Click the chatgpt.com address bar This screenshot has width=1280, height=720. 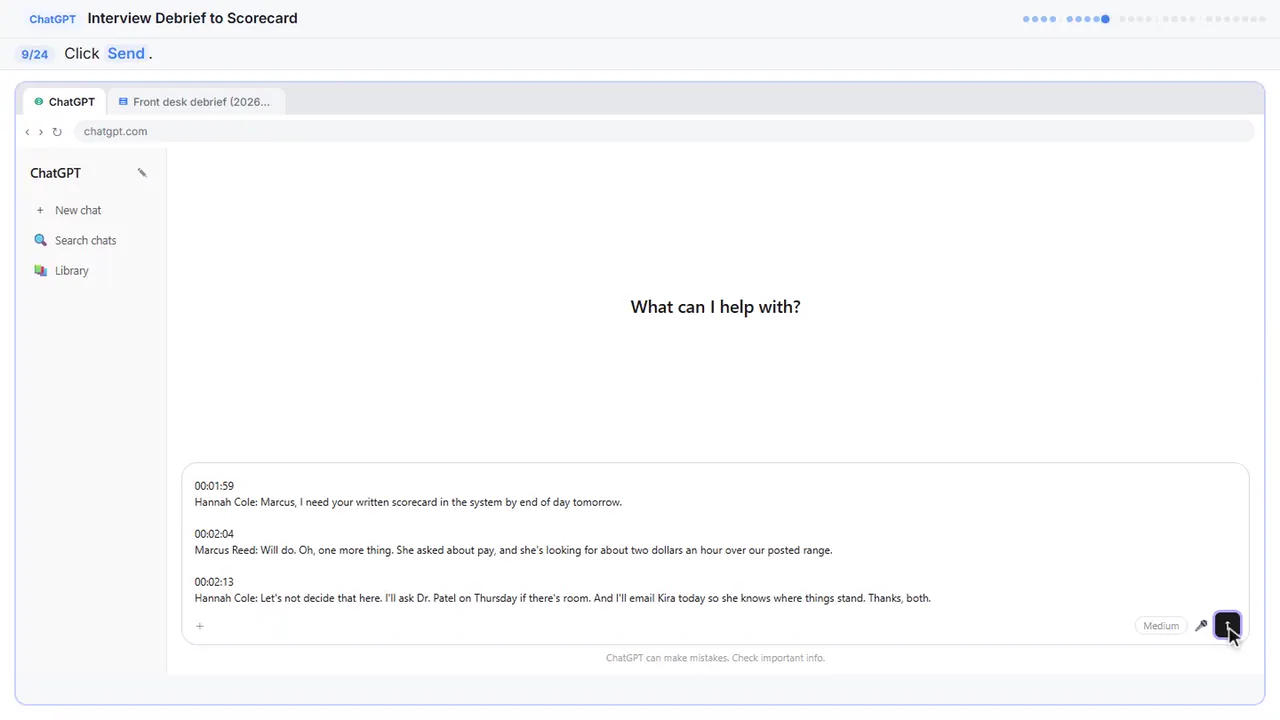pyautogui.click(x=663, y=131)
